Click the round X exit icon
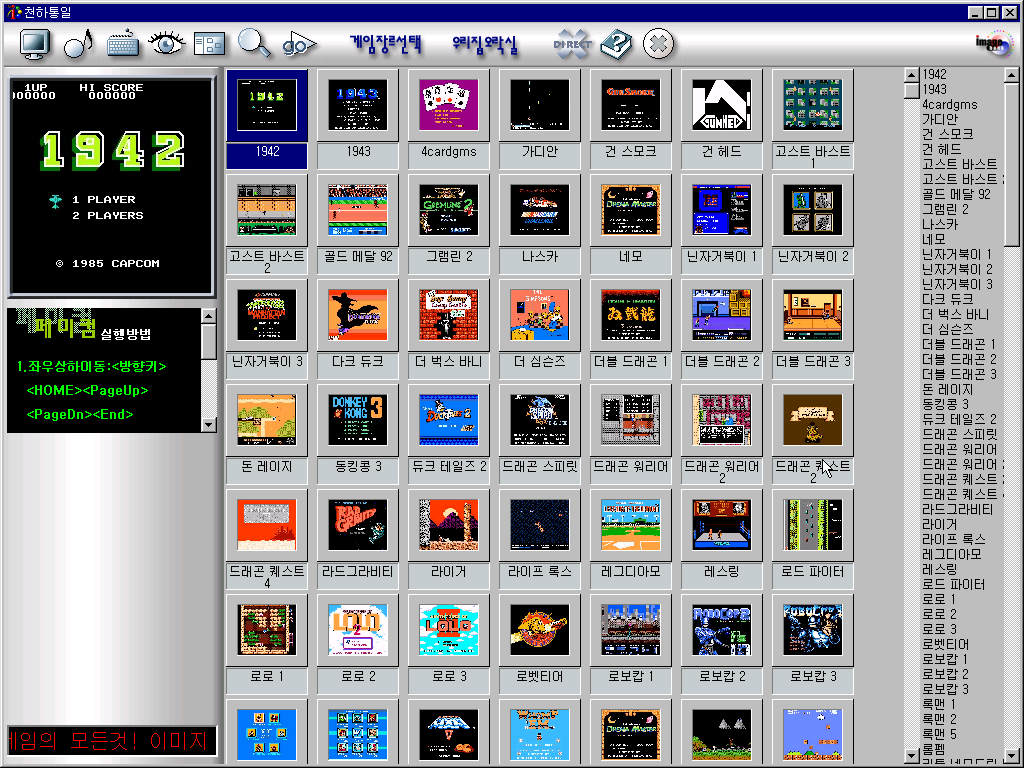 pos(658,44)
